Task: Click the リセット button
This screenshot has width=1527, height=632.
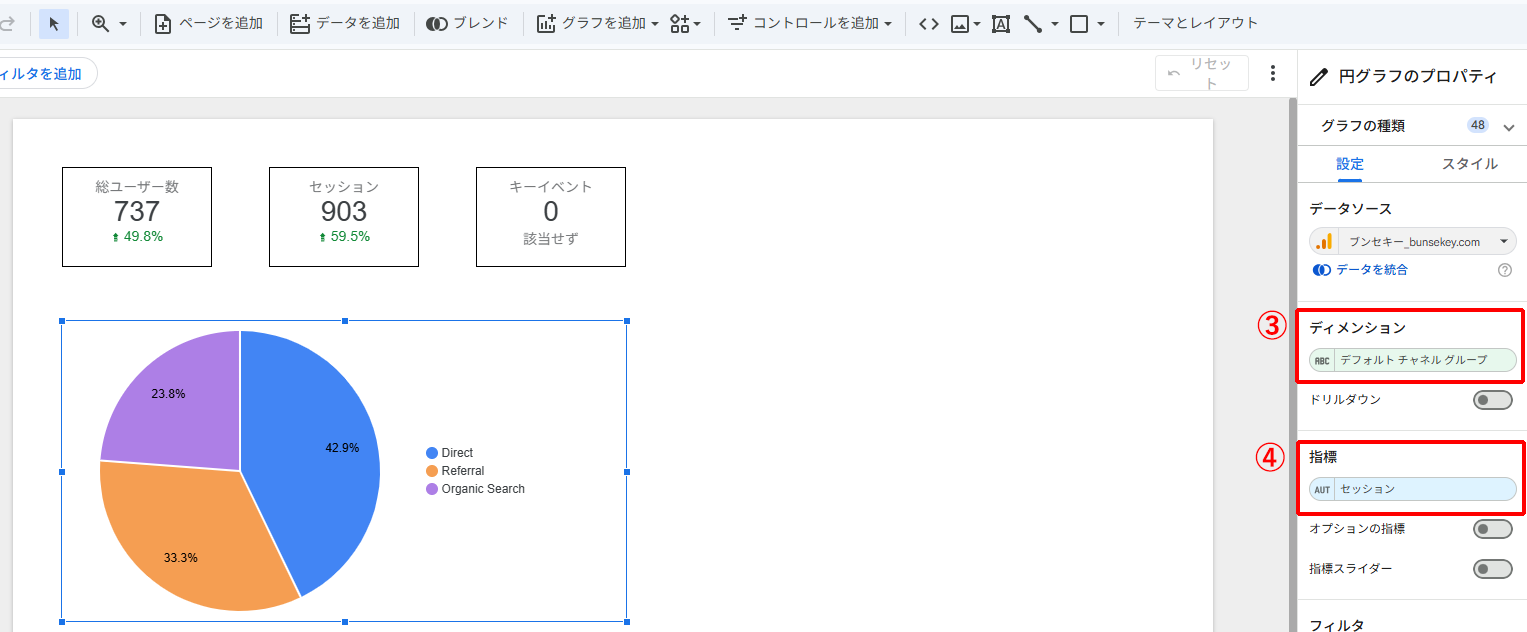Action: tap(1201, 72)
